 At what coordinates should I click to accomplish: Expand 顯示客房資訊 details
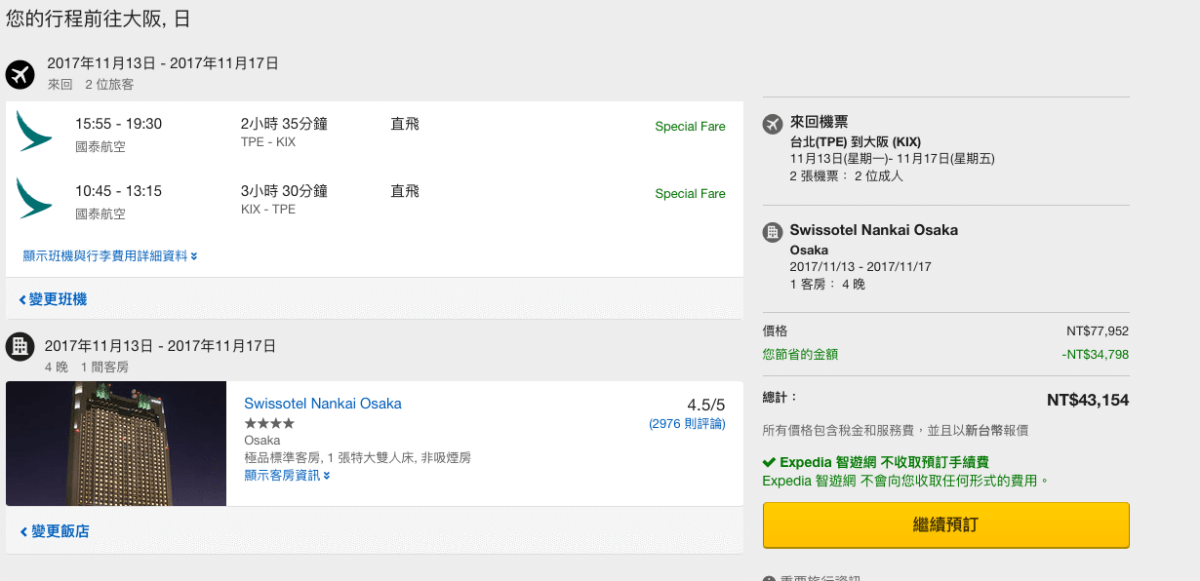(x=287, y=475)
